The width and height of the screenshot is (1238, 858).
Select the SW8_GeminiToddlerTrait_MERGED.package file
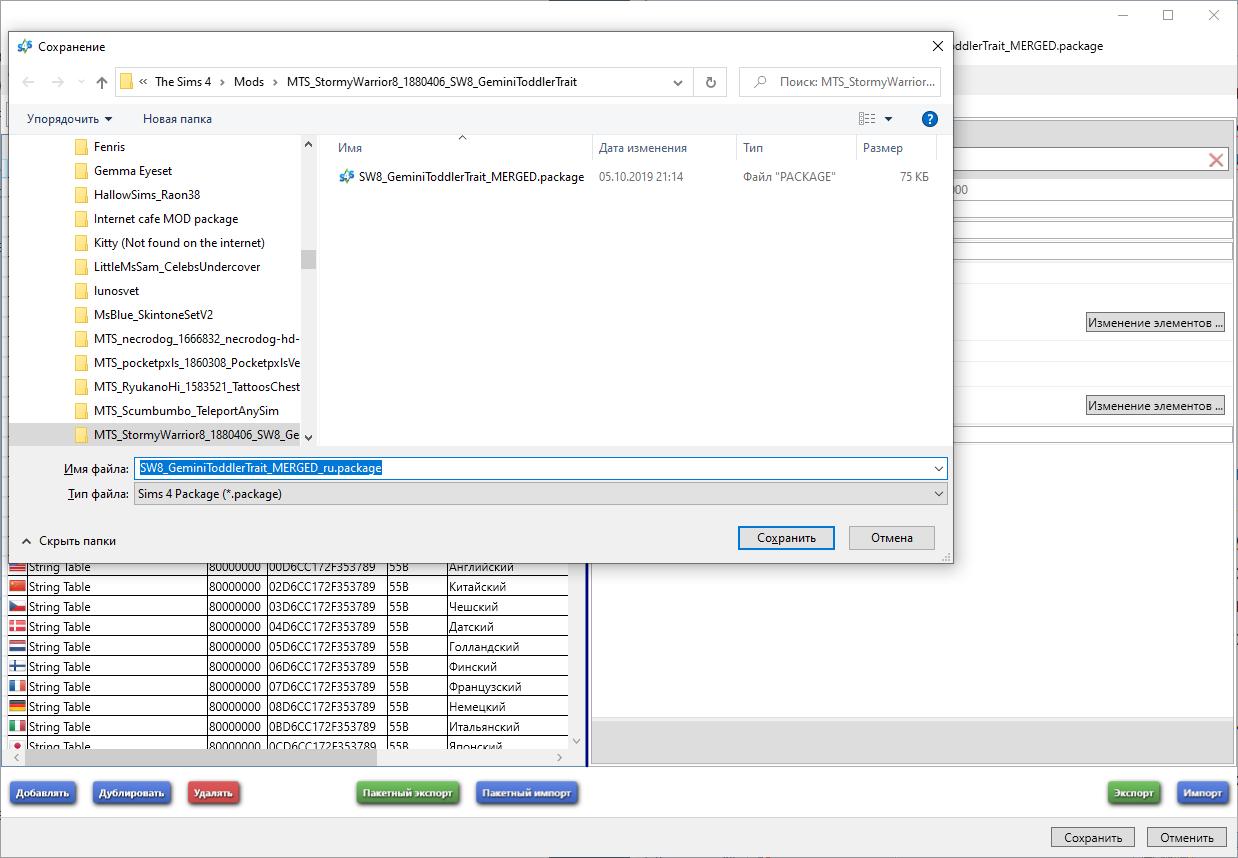470,177
